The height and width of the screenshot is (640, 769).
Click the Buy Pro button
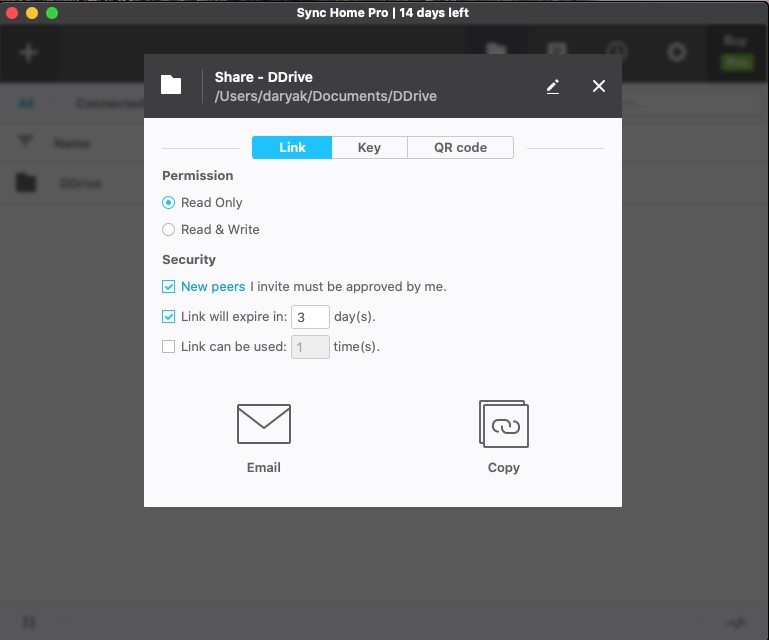(x=736, y=52)
